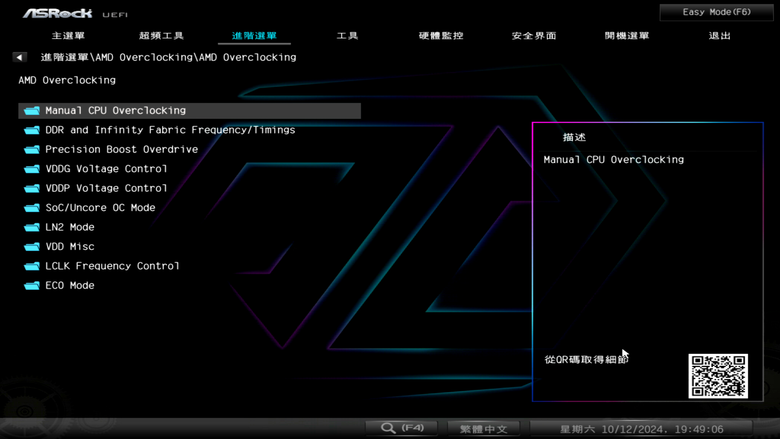Click folder icon beside Manual CPU Overclocking

[x=32, y=110]
